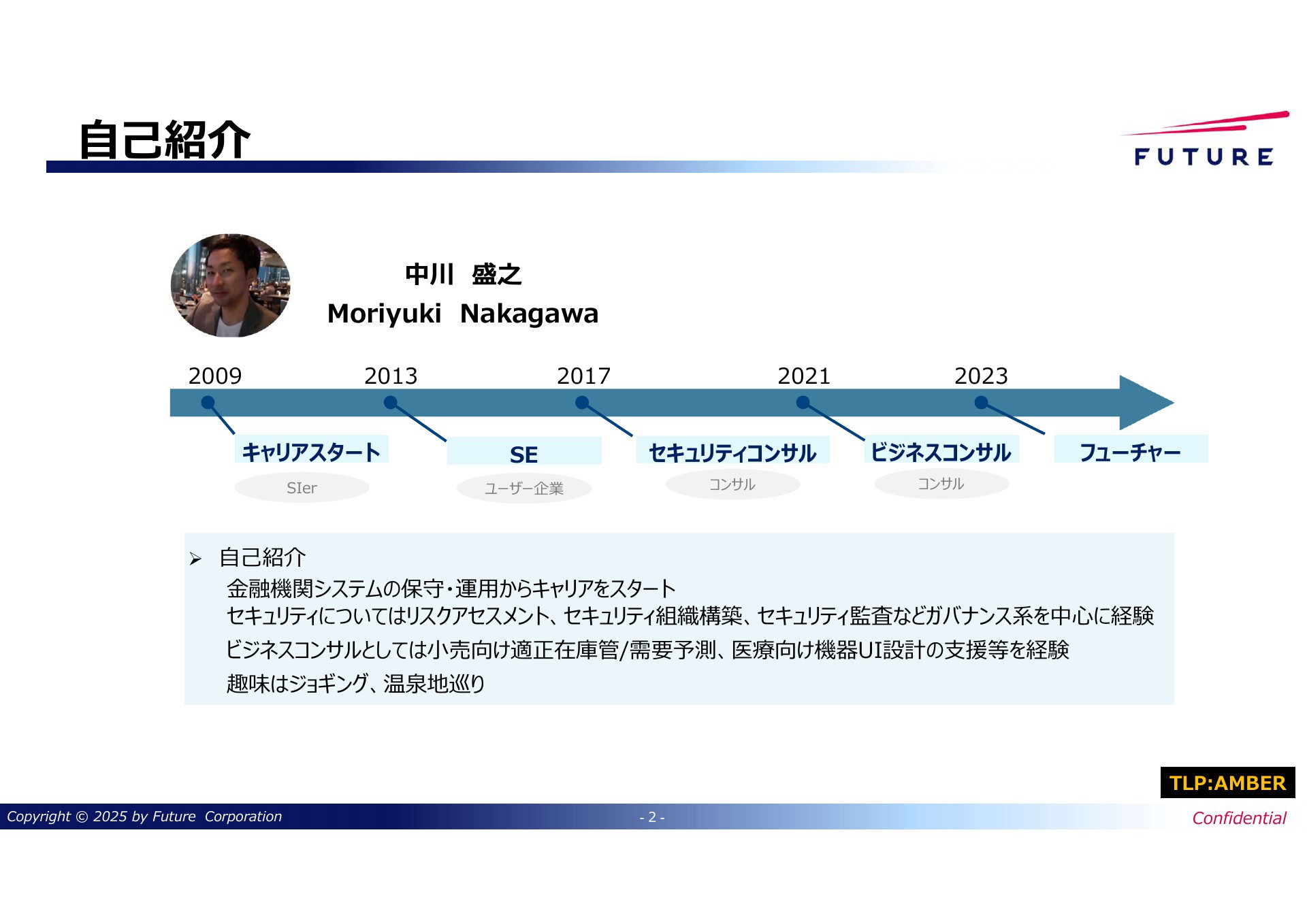Click the コンサル tag under セキュリティコンサル

732,484
